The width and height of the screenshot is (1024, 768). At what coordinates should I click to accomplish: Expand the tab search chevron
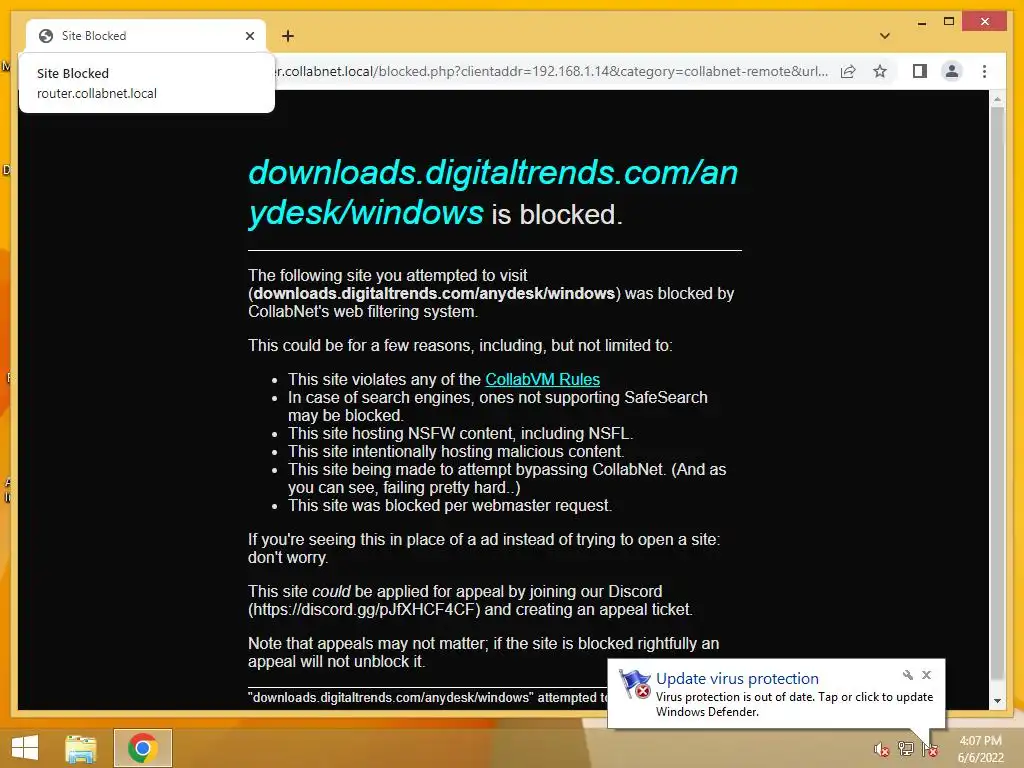885,36
